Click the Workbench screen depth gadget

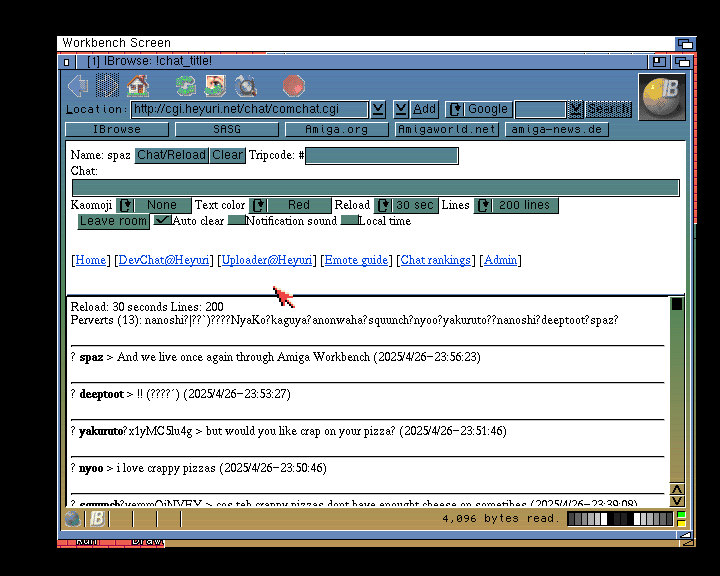(x=686, y=44)
